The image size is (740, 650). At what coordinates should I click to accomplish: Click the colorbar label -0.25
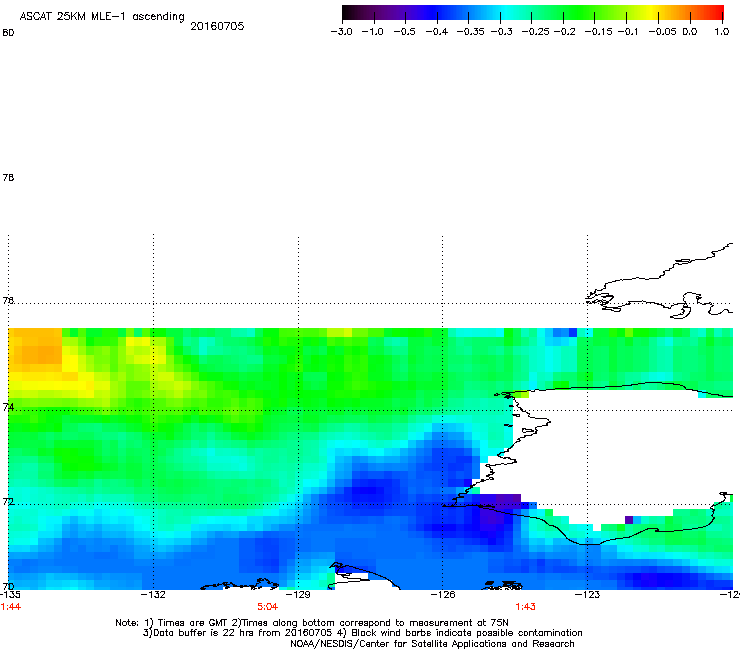click(x=536, y=32)
